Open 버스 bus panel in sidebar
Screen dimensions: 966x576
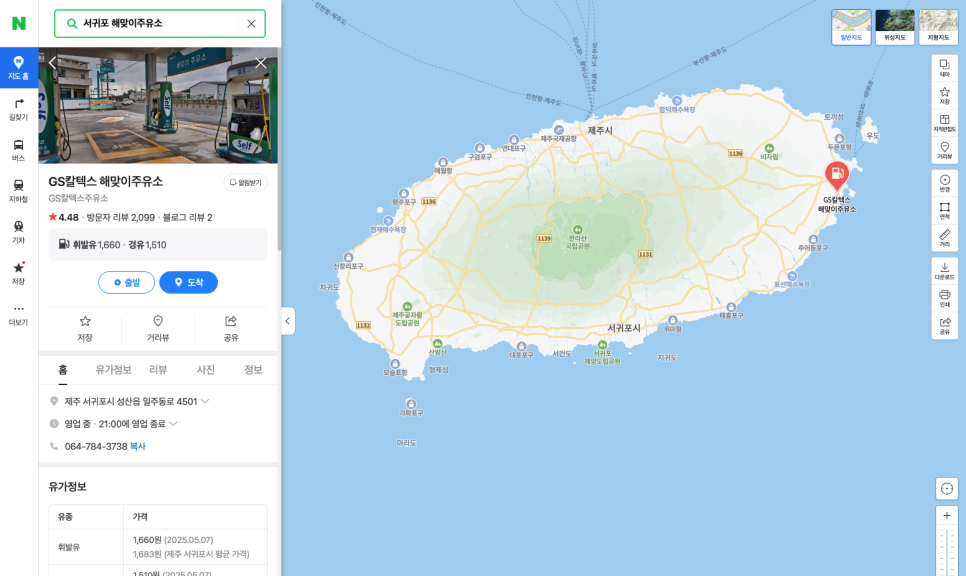[x=18, y=150]
